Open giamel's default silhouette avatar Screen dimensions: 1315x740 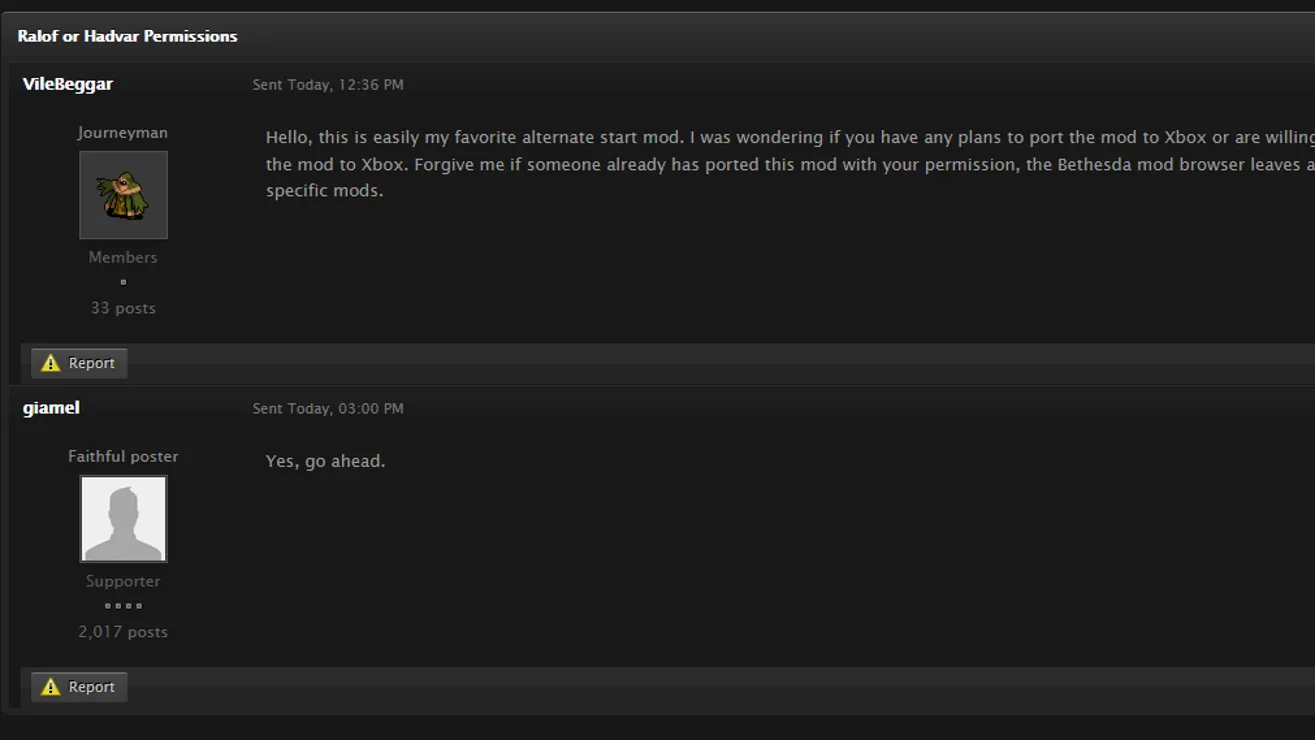coord(123,519)
